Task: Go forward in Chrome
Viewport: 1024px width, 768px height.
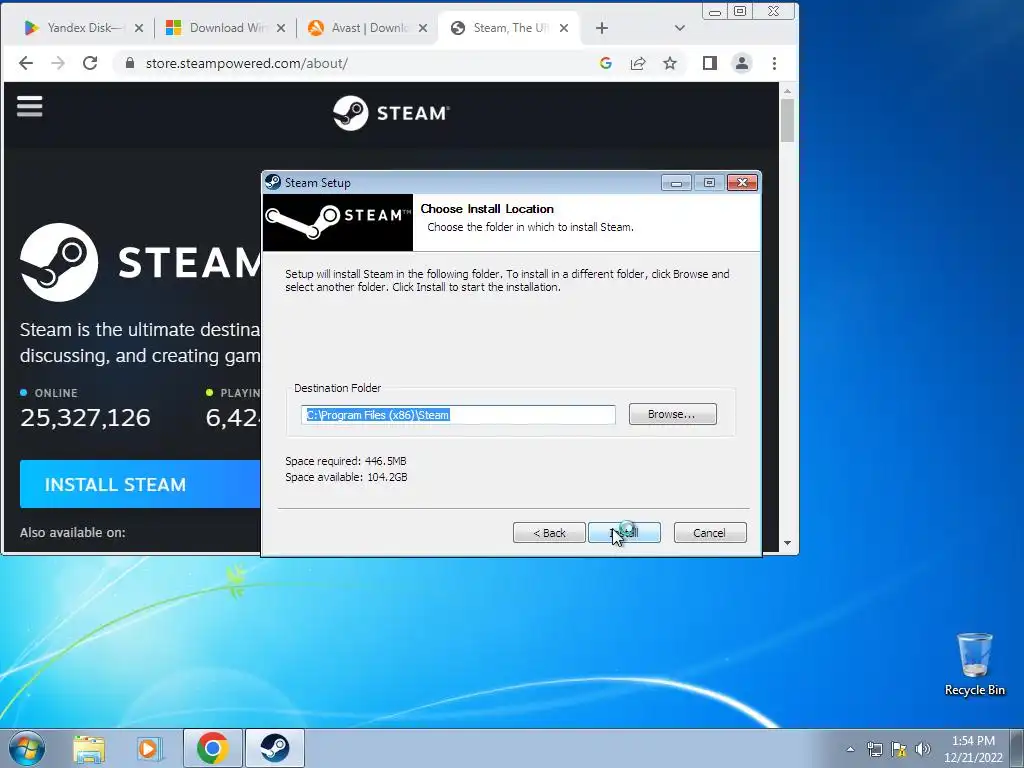Action: click(58, 63)
